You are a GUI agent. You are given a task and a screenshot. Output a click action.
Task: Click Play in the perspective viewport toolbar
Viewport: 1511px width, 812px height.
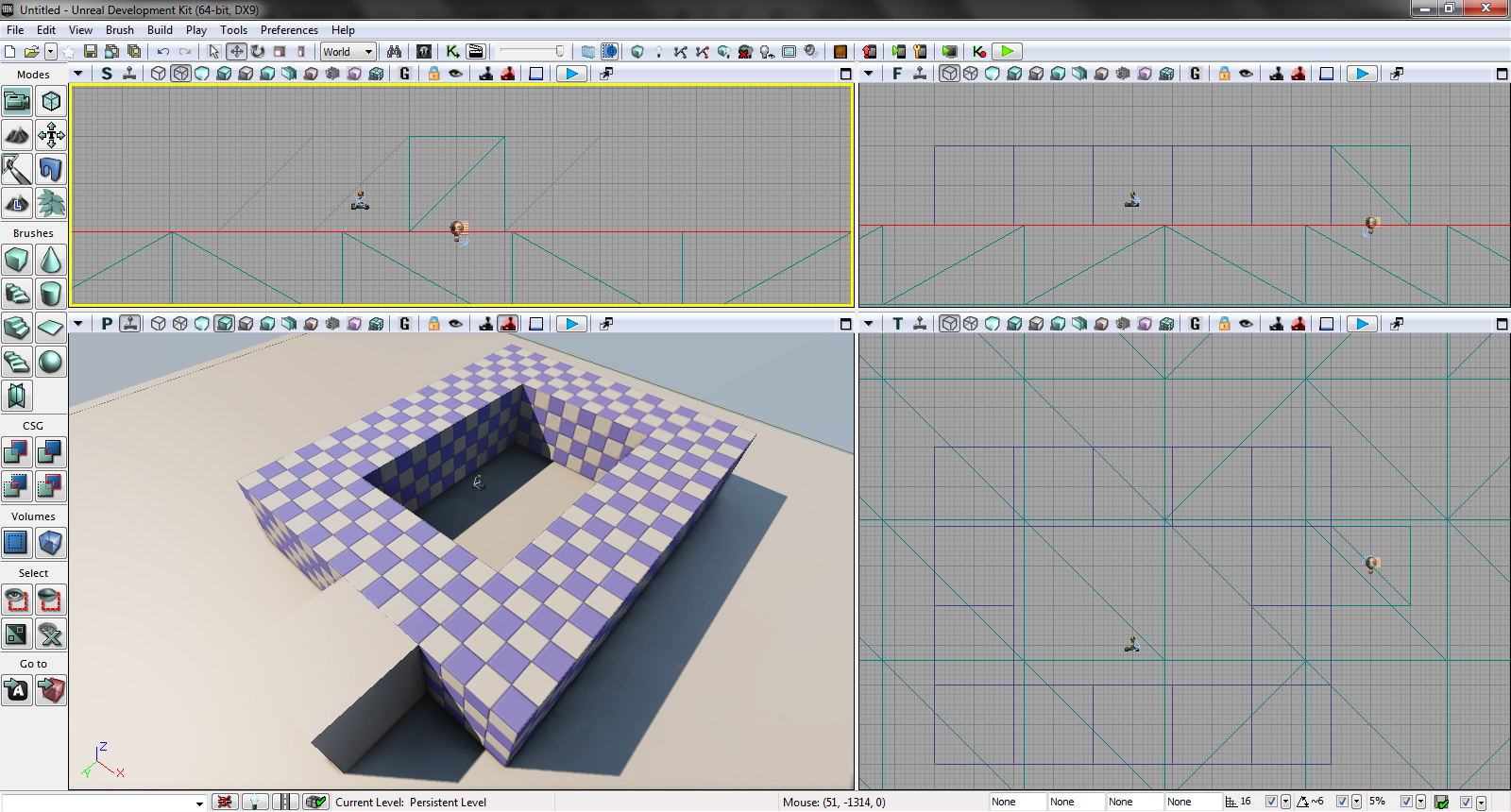click(x=571, y=324)
